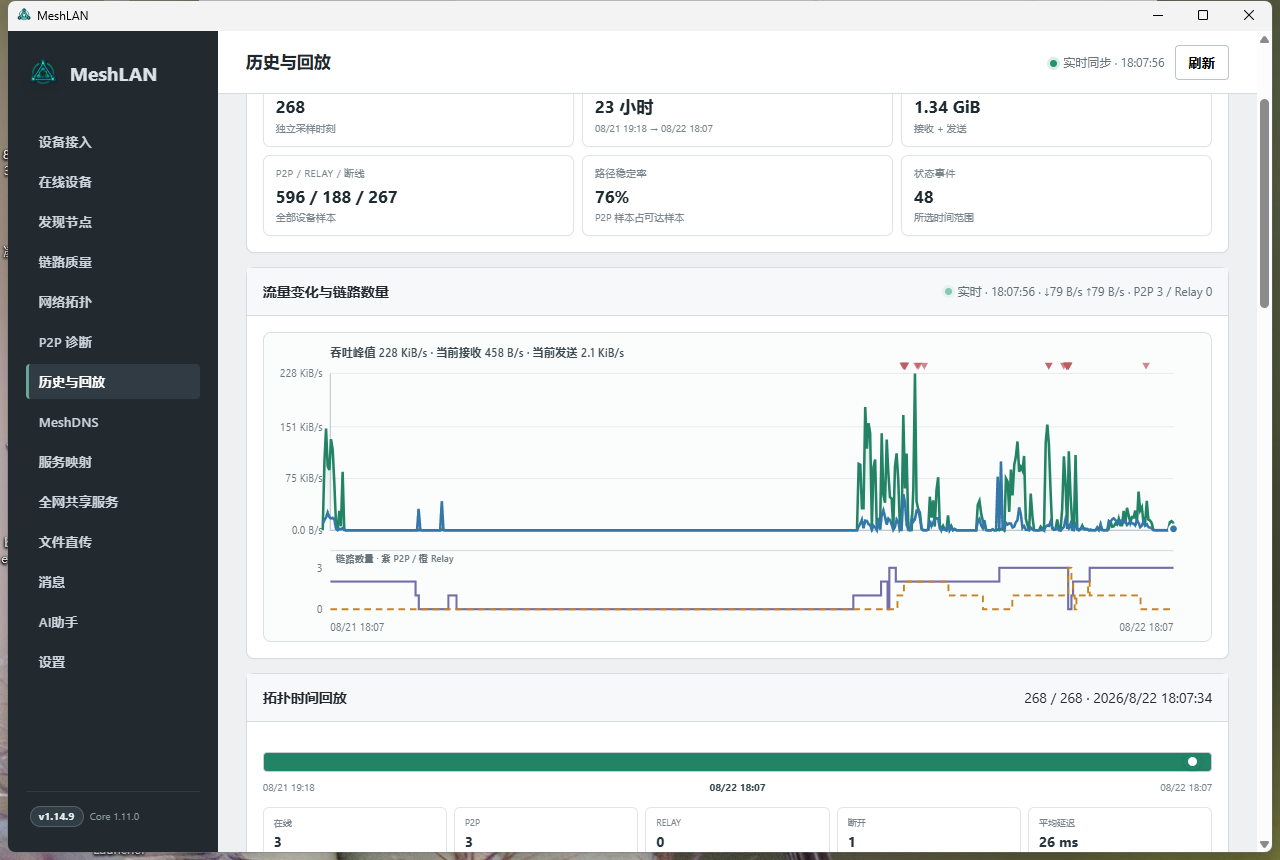
Task: Select P2P 诊断 in the sidebar
Action: [113, 342]
